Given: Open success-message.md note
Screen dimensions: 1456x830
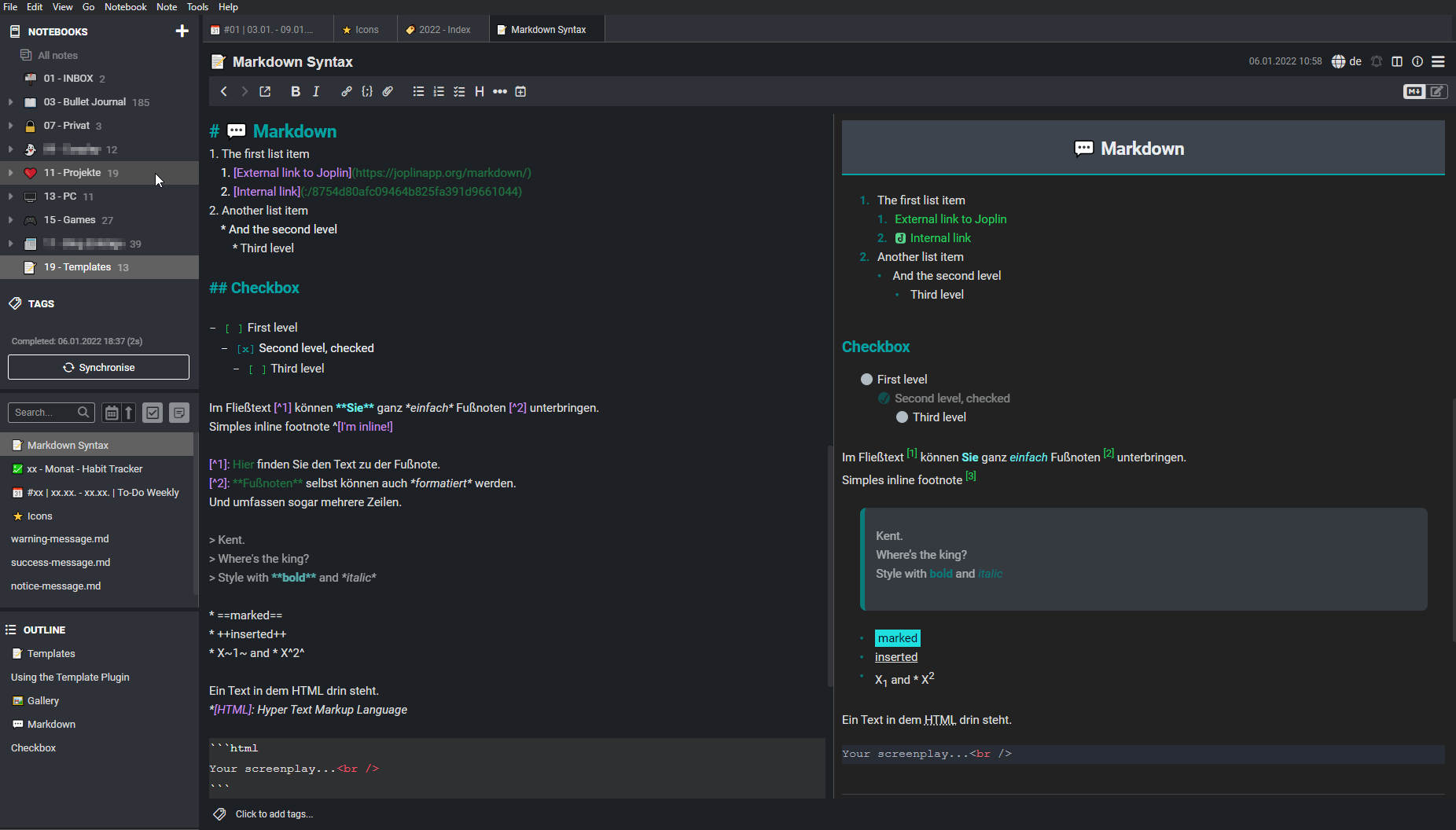Looking at the screenshot, I should 97,563.
